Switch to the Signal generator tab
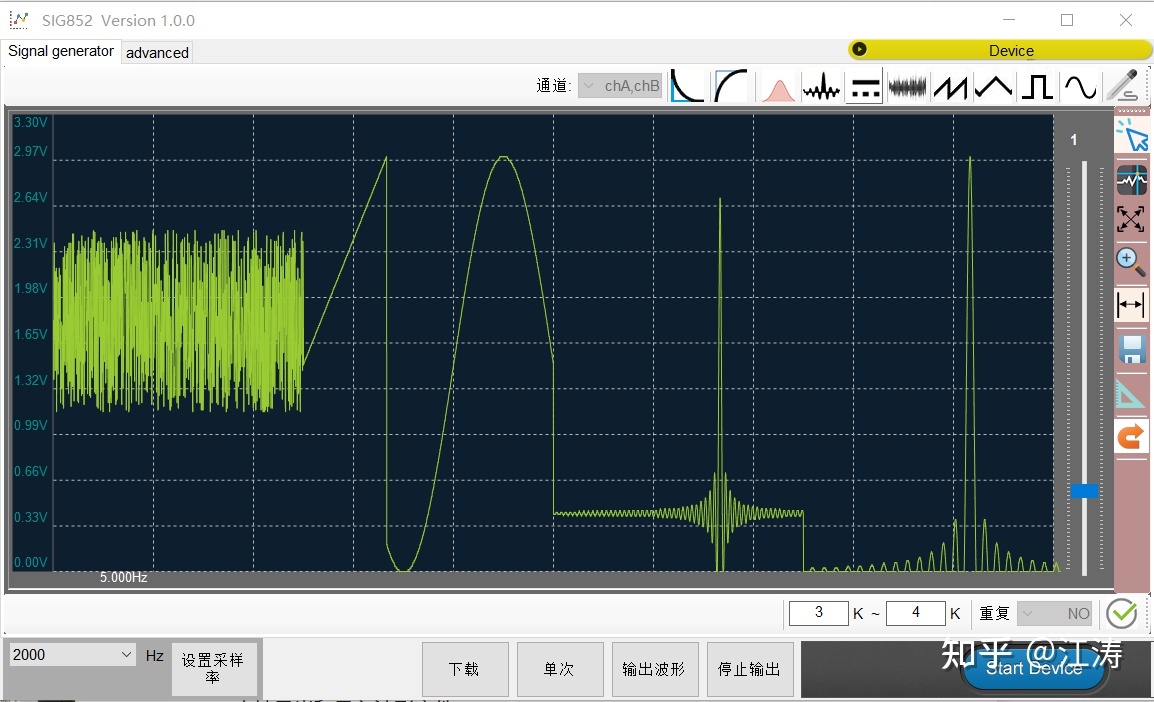 pos(61,52)
